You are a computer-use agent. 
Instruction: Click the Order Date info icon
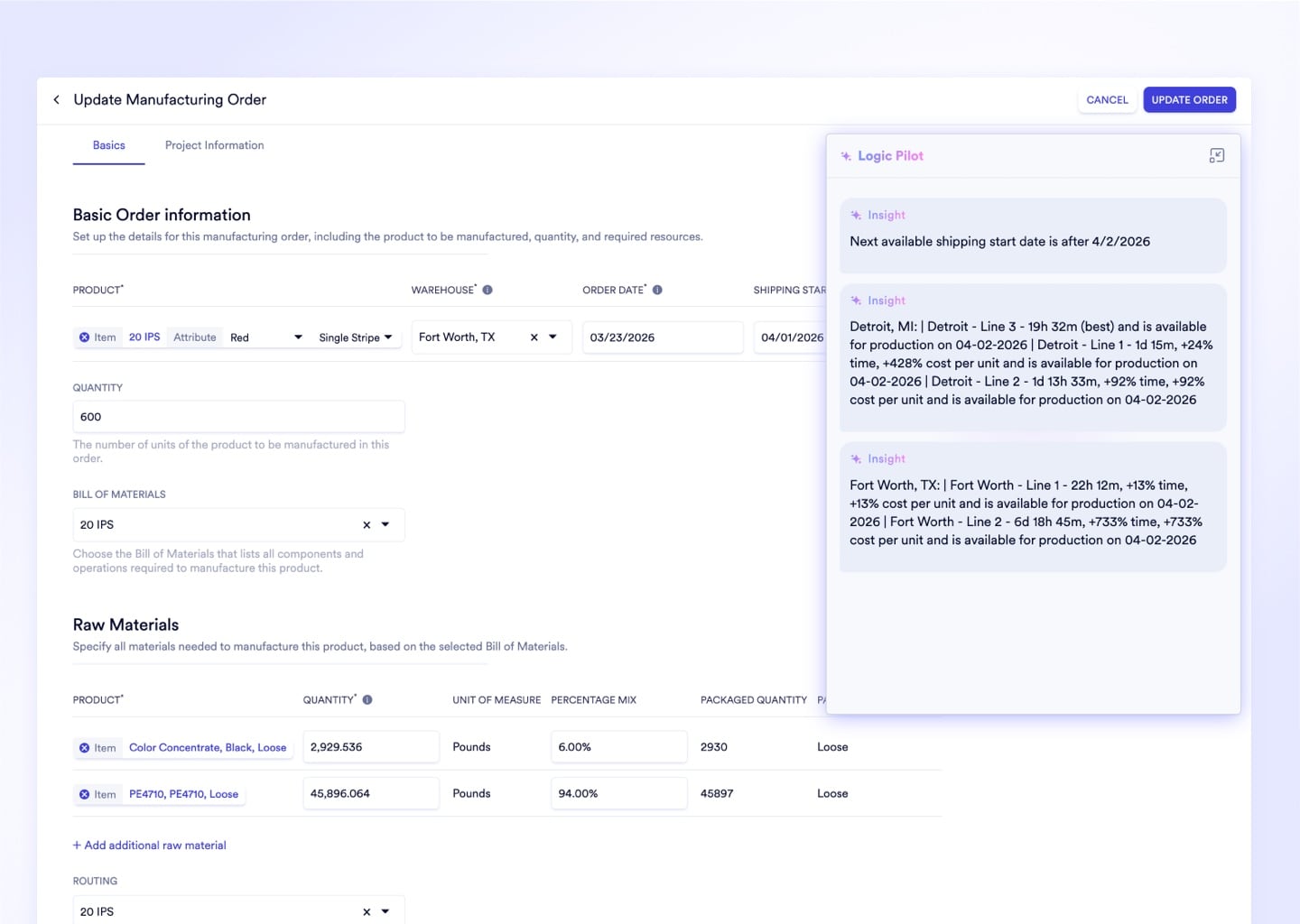tap(657, 290)
